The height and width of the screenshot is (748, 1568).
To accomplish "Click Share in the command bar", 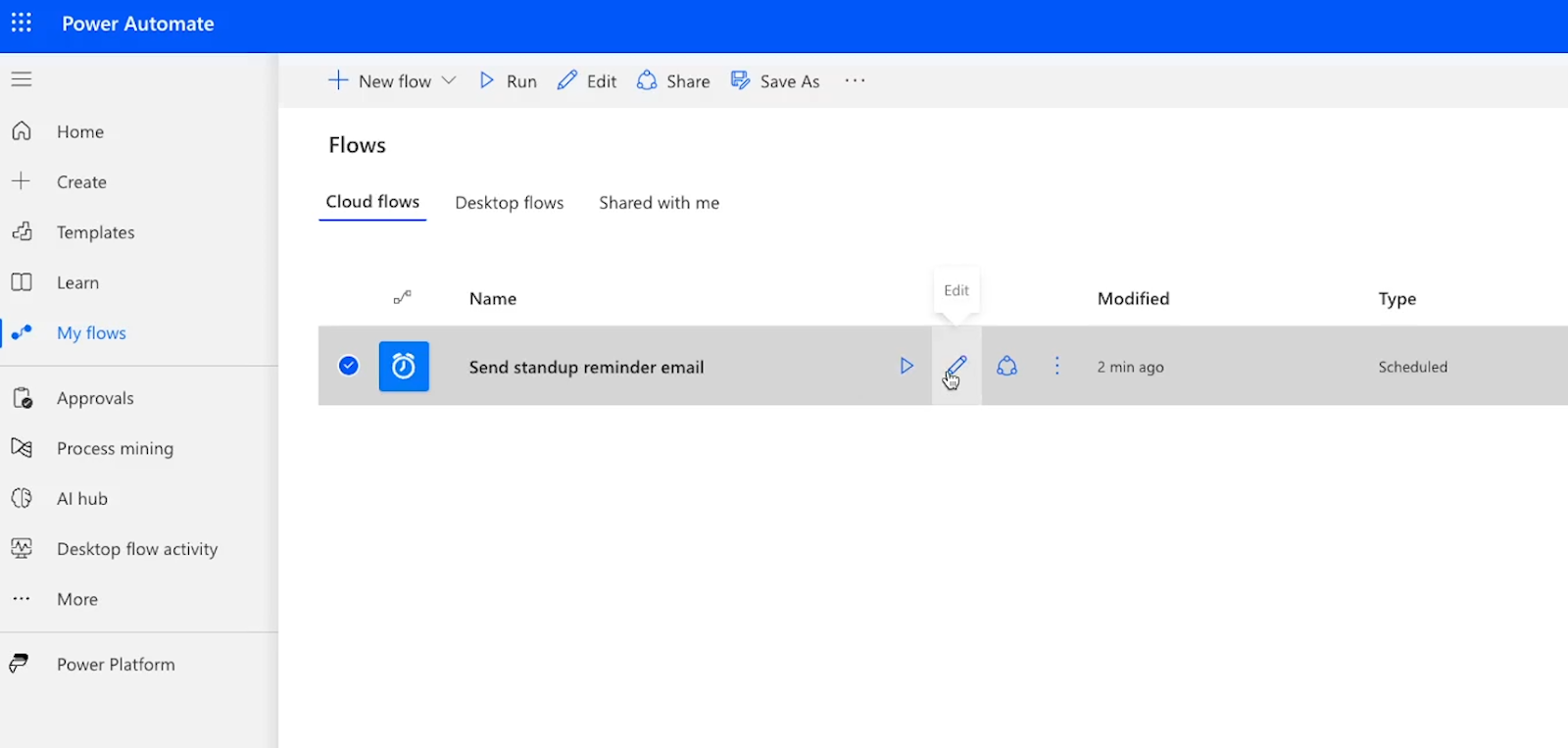I will click(x=673, y=80).
